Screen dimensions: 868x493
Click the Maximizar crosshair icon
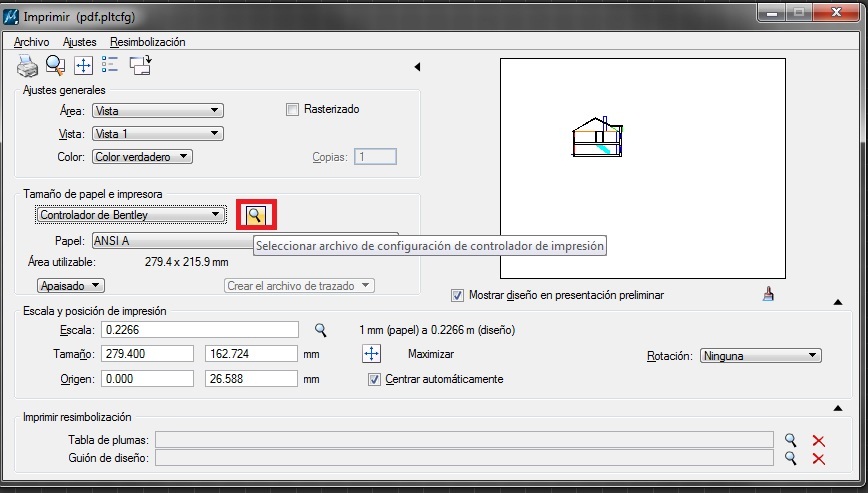tap(371, 354)
